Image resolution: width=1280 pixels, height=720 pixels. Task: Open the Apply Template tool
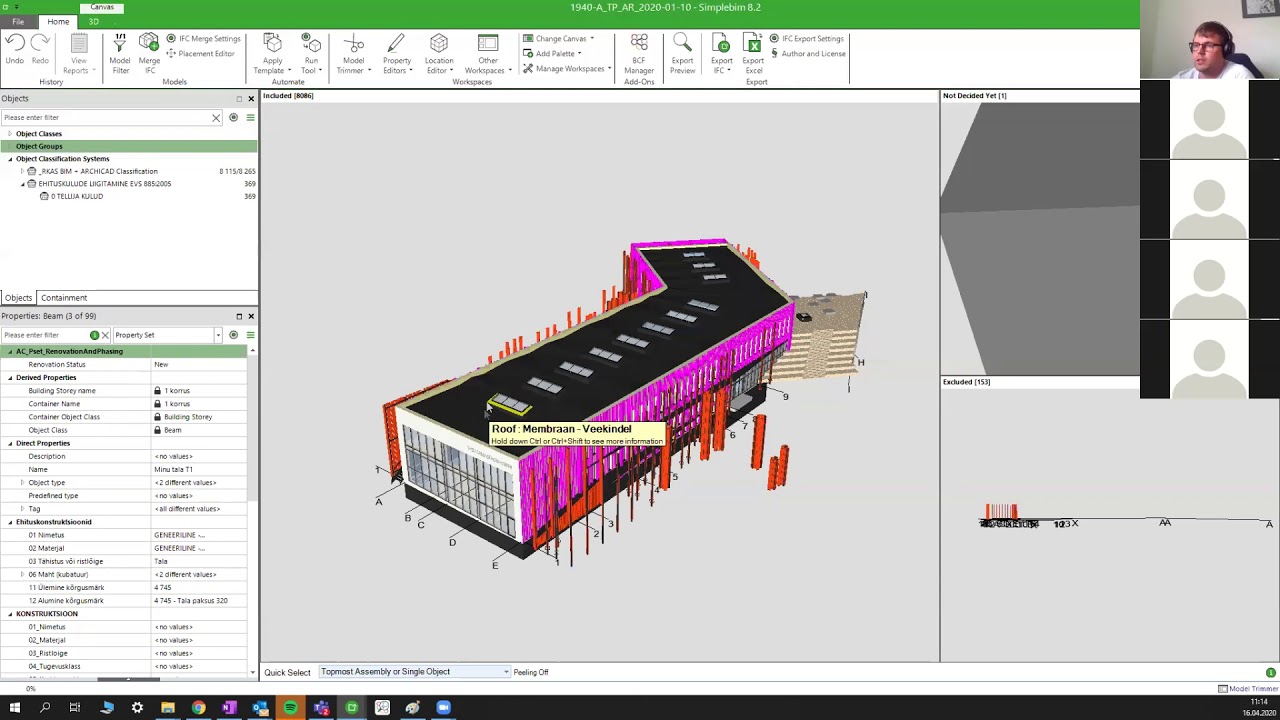(272, 54)
